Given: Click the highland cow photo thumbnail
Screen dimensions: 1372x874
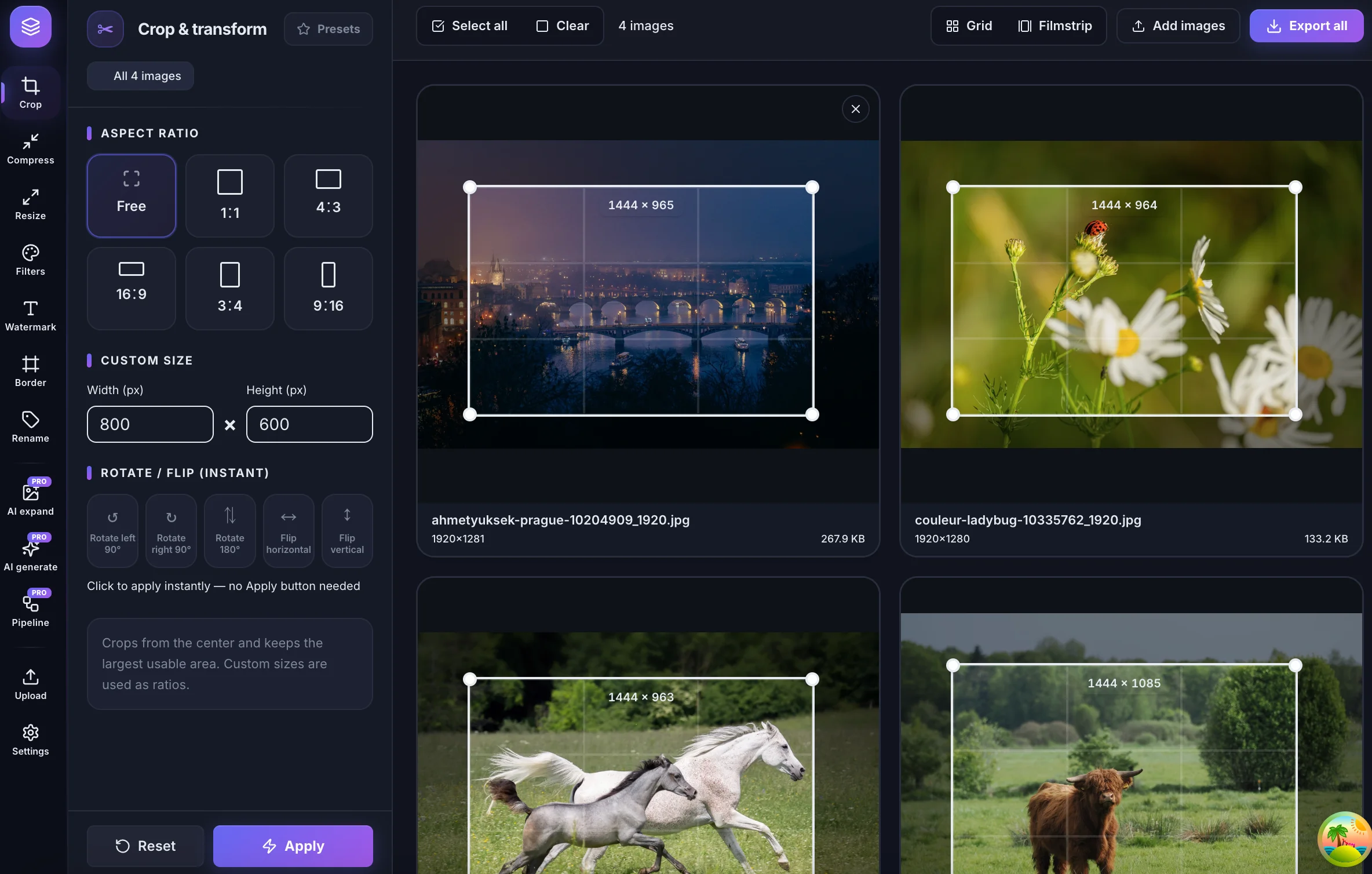Looking at the screenshot, I should tap(1131, 744).
